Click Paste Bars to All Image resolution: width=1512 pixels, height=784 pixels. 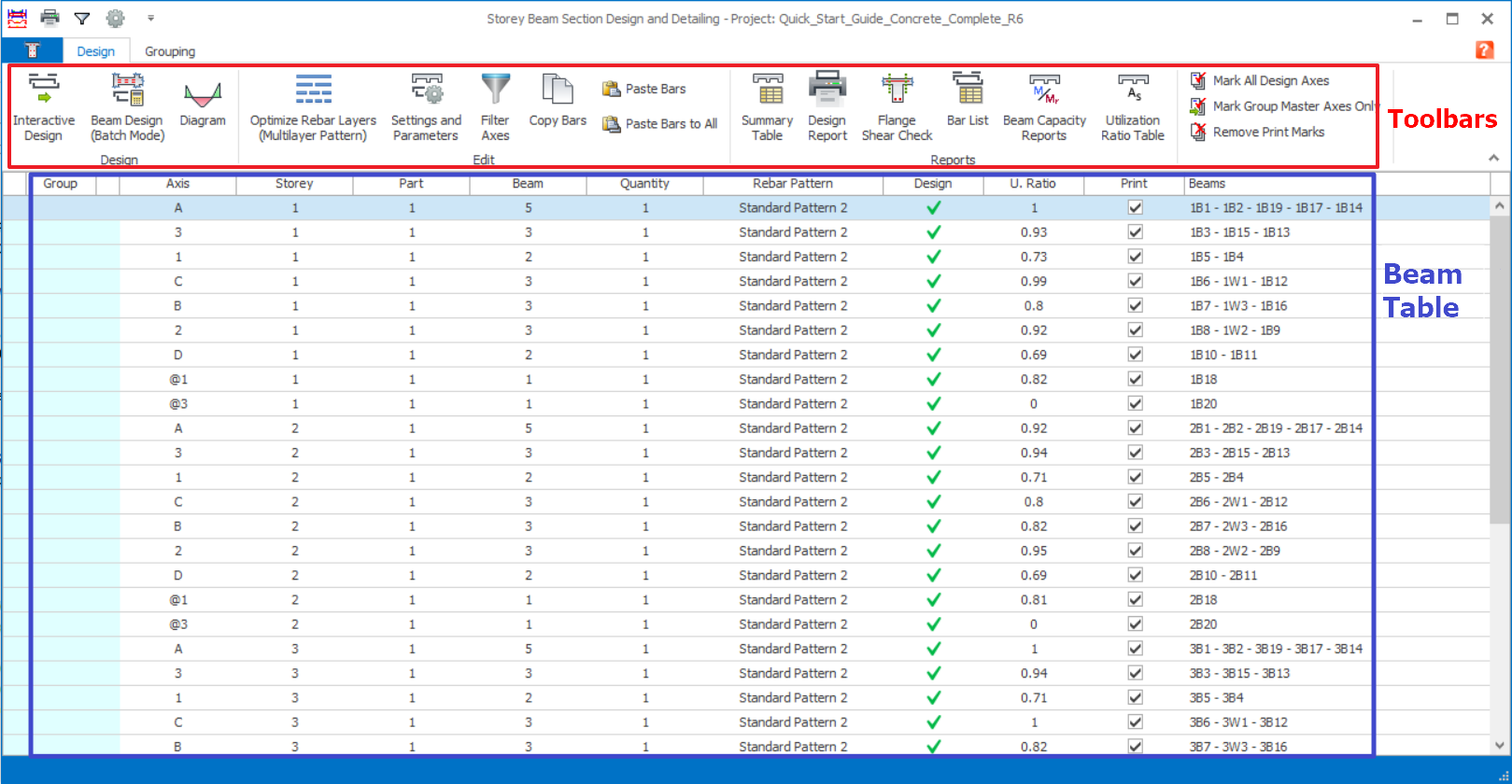point(660,123)
